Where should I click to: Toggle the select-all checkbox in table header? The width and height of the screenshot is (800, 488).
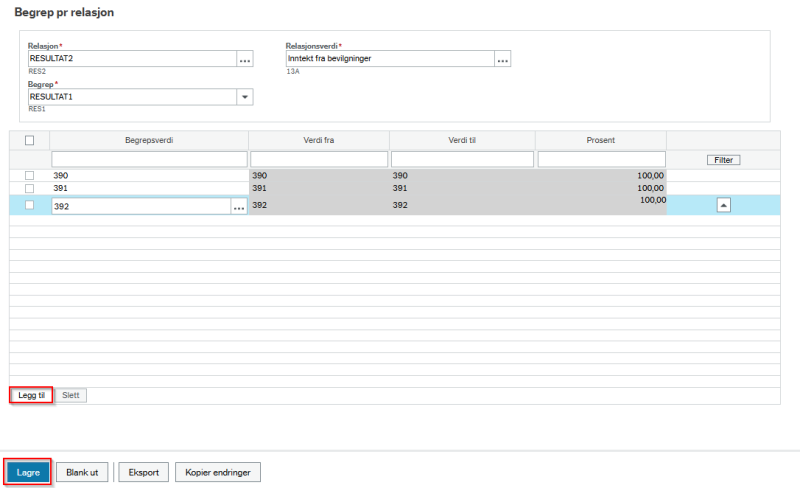(30, 140)
